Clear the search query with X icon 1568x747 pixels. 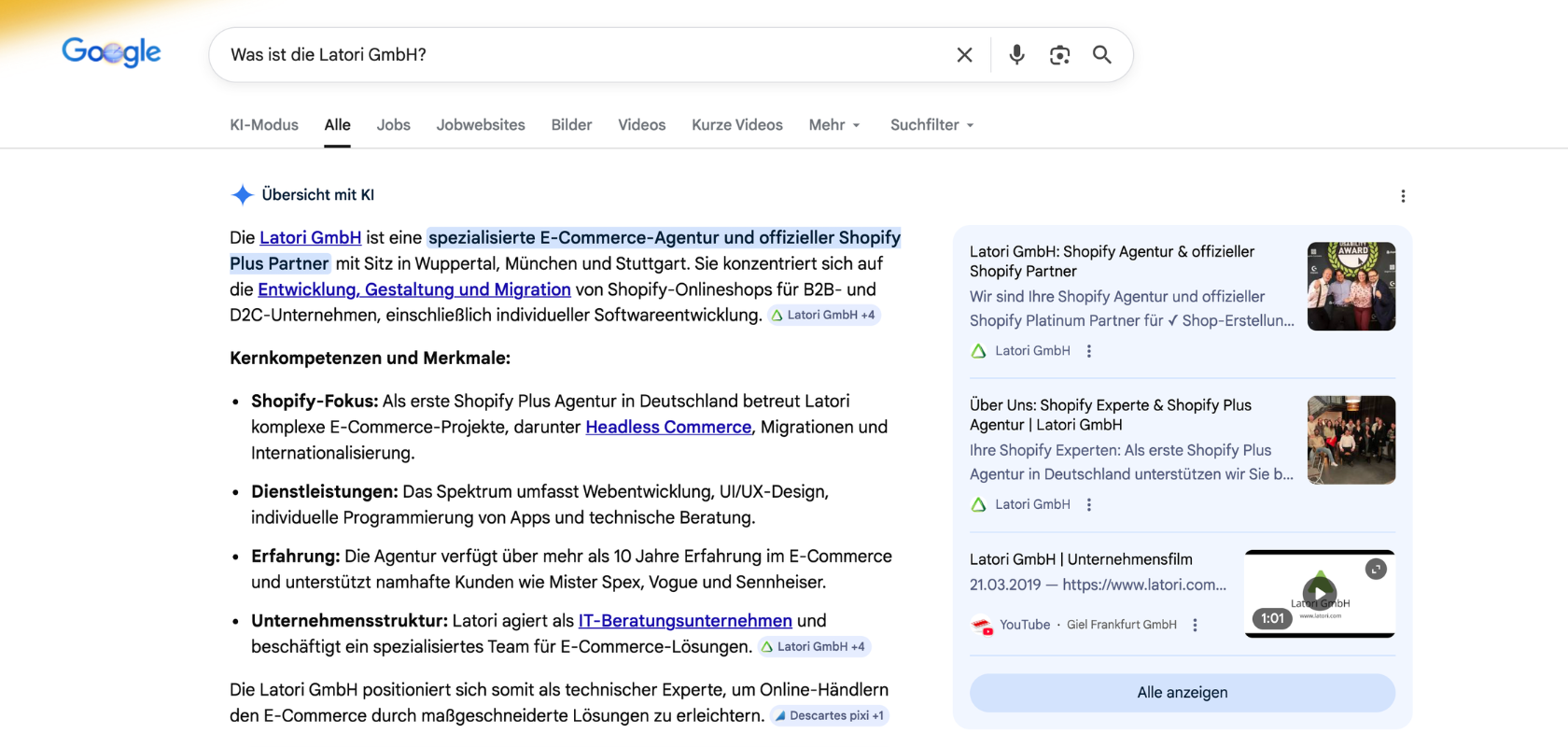coord(964,55)
